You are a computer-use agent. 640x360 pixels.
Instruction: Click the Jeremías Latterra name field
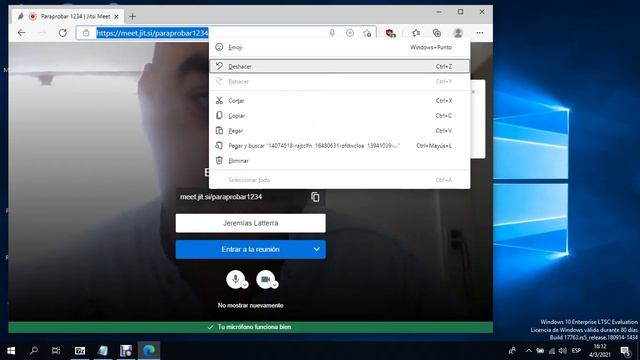[251, 223]
